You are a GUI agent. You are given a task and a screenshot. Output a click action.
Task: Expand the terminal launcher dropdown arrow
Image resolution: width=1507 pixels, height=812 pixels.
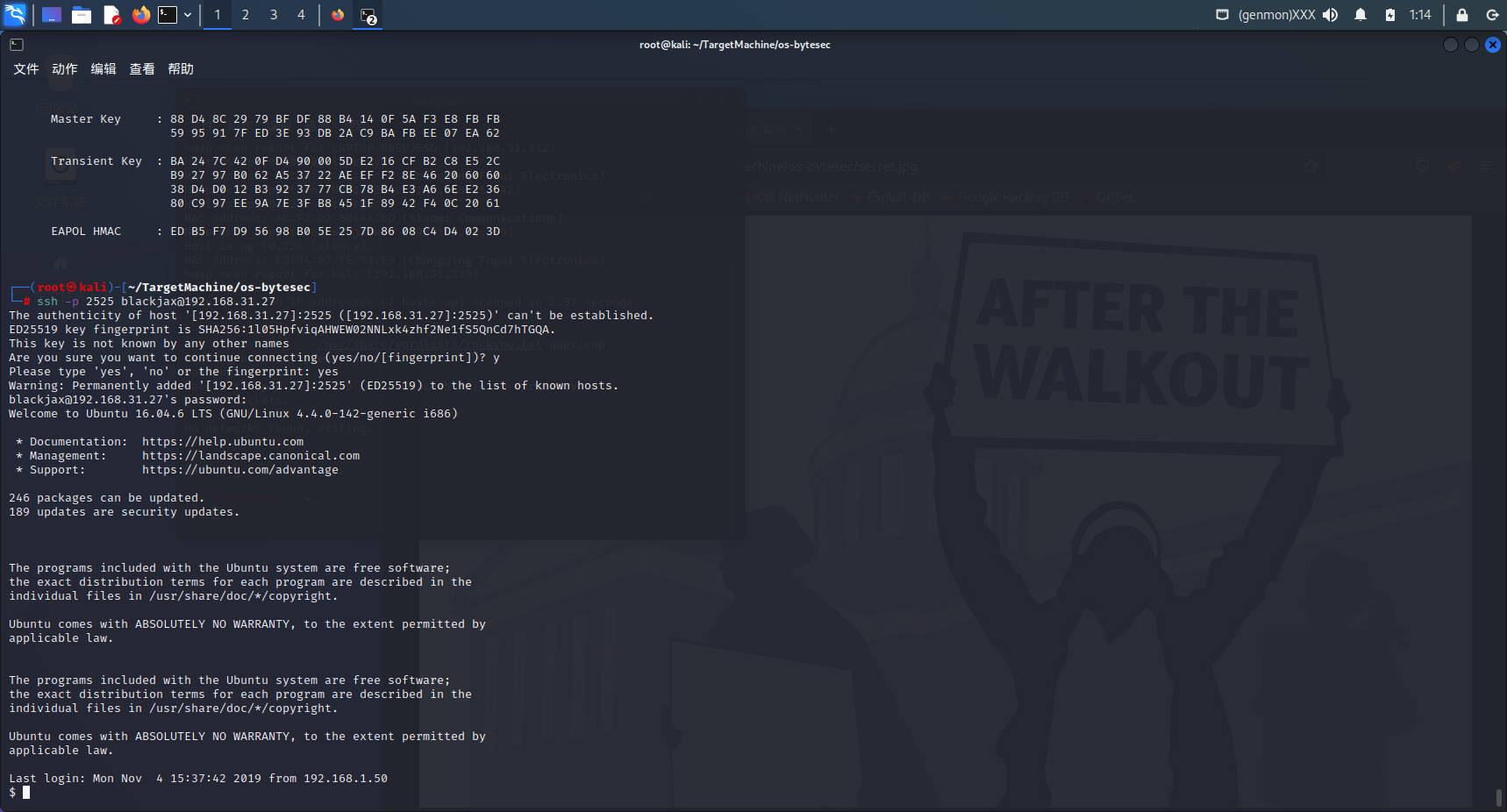188,15
